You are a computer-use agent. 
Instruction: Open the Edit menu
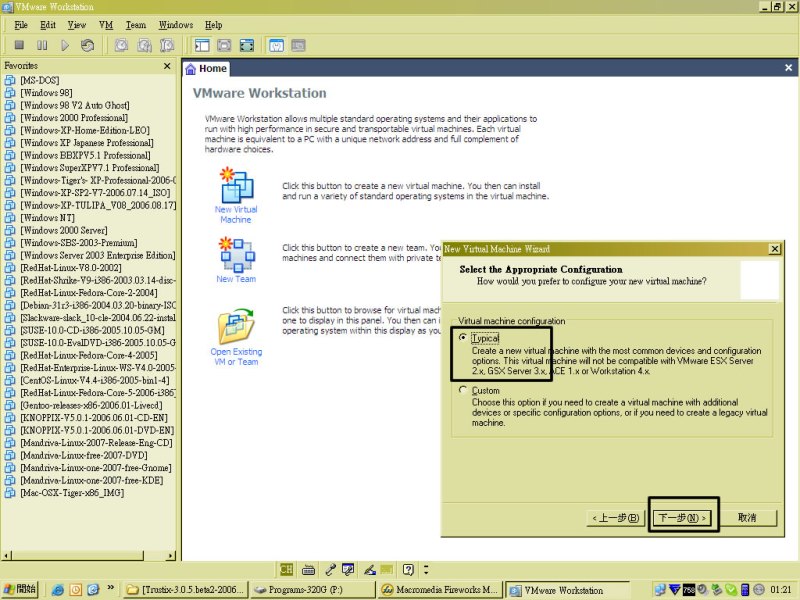click(48, 24)
